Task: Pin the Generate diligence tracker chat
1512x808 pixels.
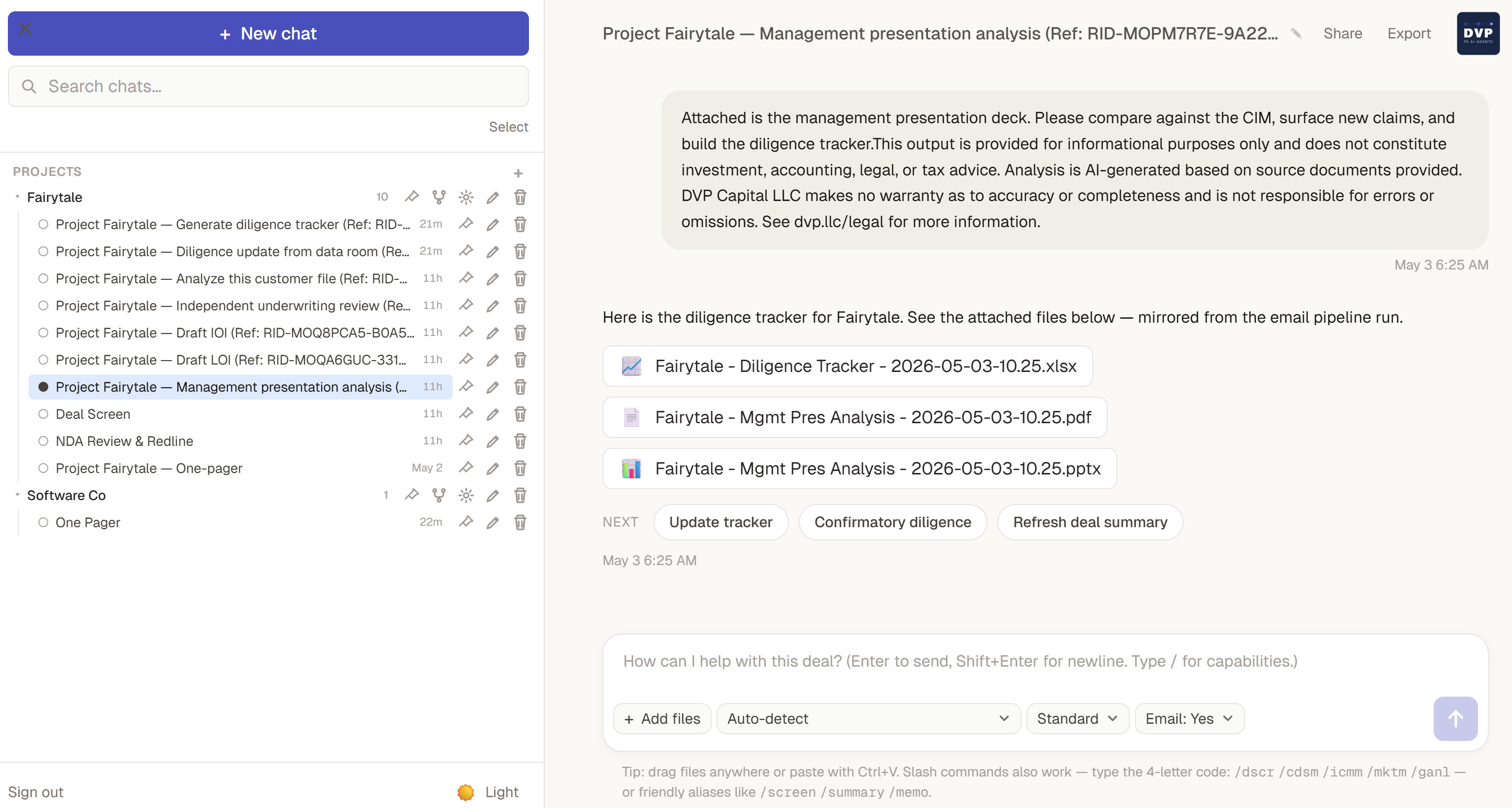Action: pyautogui.click(x=466, y=224)
